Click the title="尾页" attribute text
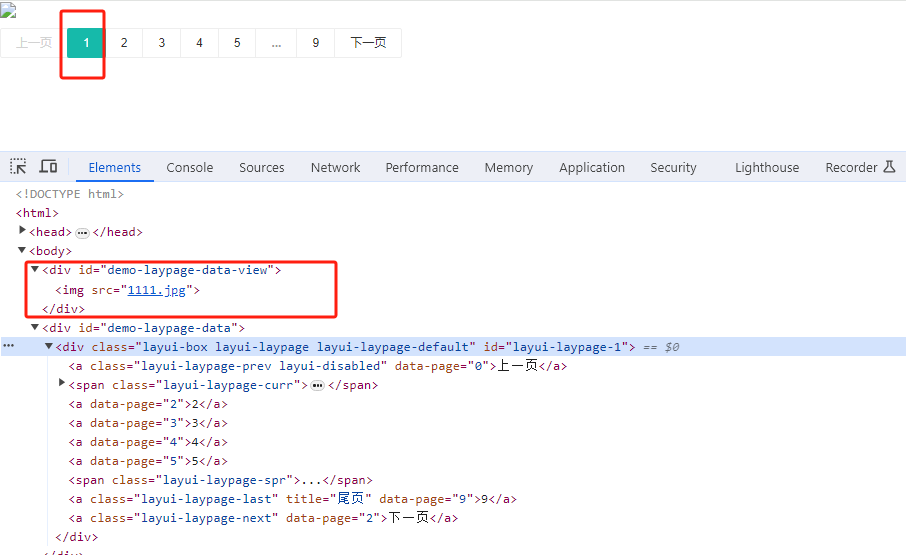This screenshot has width=906, height=555. point(329,499)
